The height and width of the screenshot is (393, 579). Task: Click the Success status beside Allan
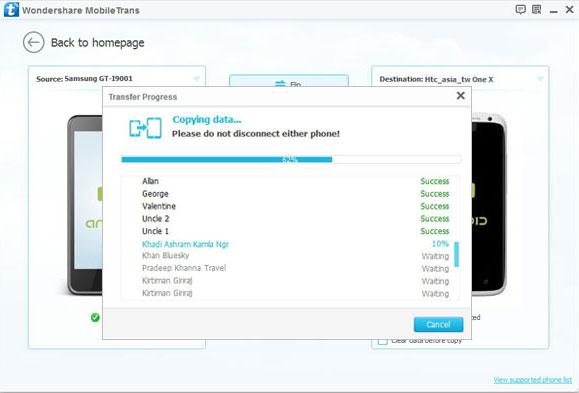[435, 181]
